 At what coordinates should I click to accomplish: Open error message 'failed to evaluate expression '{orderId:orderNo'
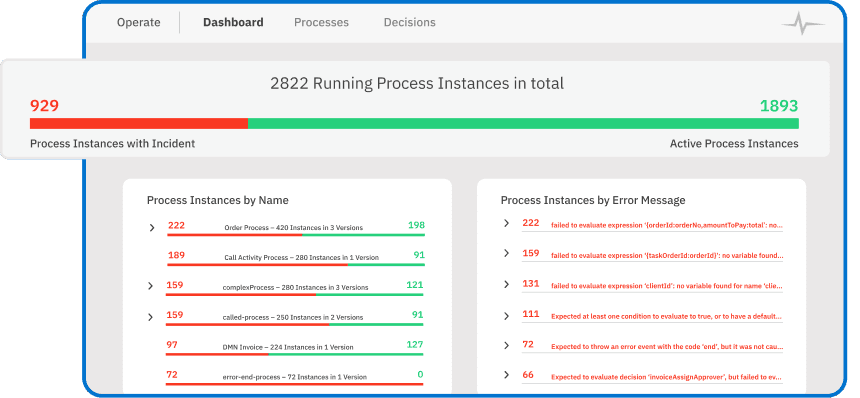point(667,225)
